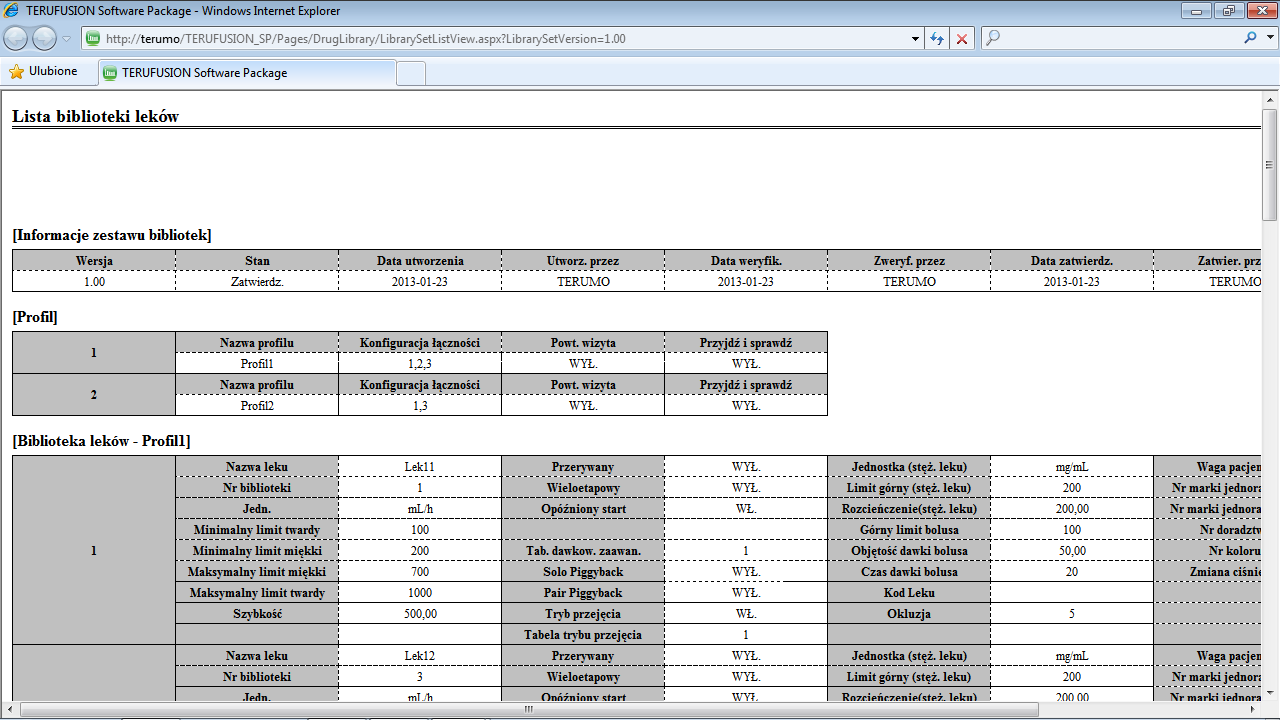This screenshot has width=1280, height=720.
Task: Click the drug name cell 'Lek11'
Action: (420, 467)
